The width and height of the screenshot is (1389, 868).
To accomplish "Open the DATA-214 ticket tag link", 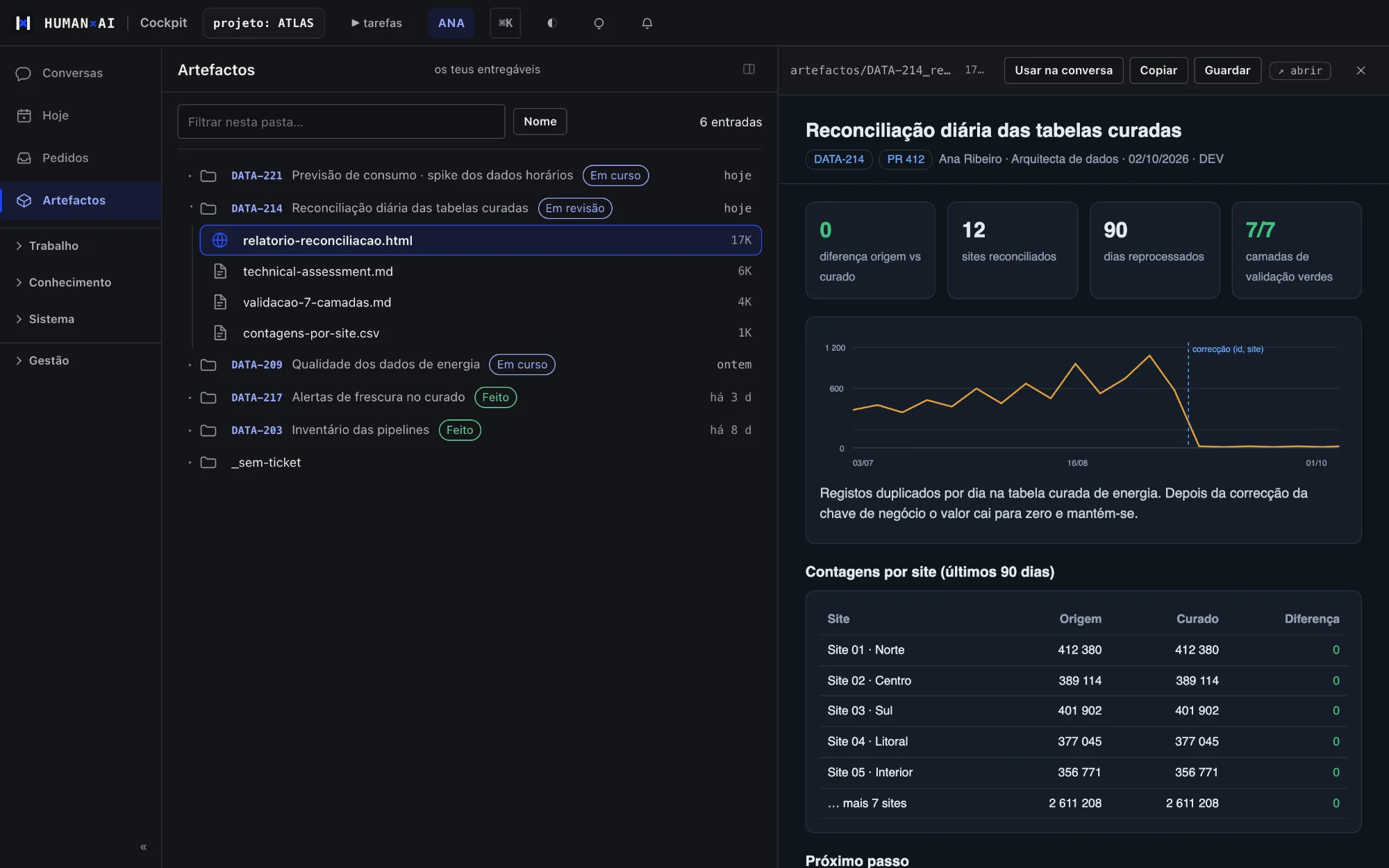I will point(838,159).
